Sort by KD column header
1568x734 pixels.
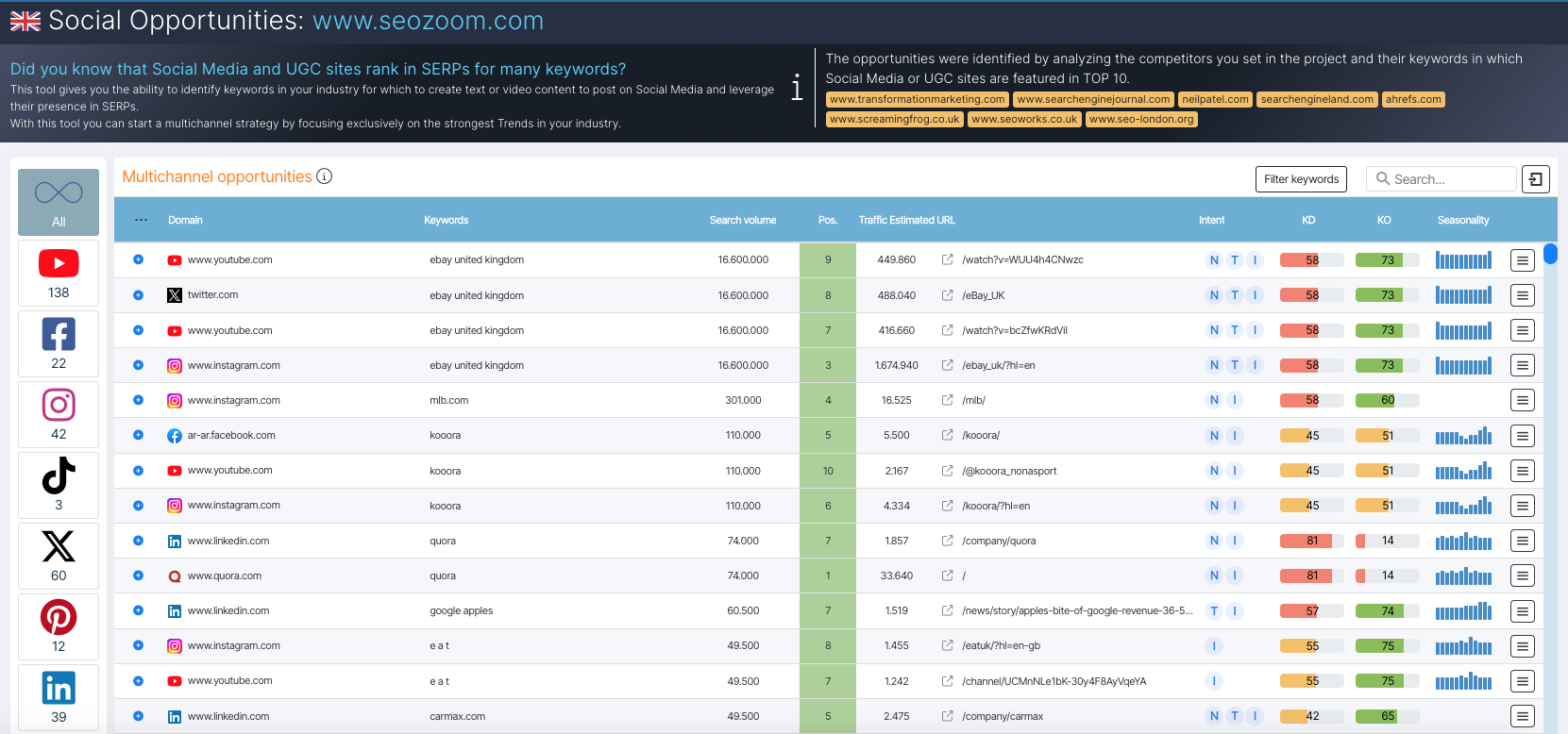(x=1308, y=220)
